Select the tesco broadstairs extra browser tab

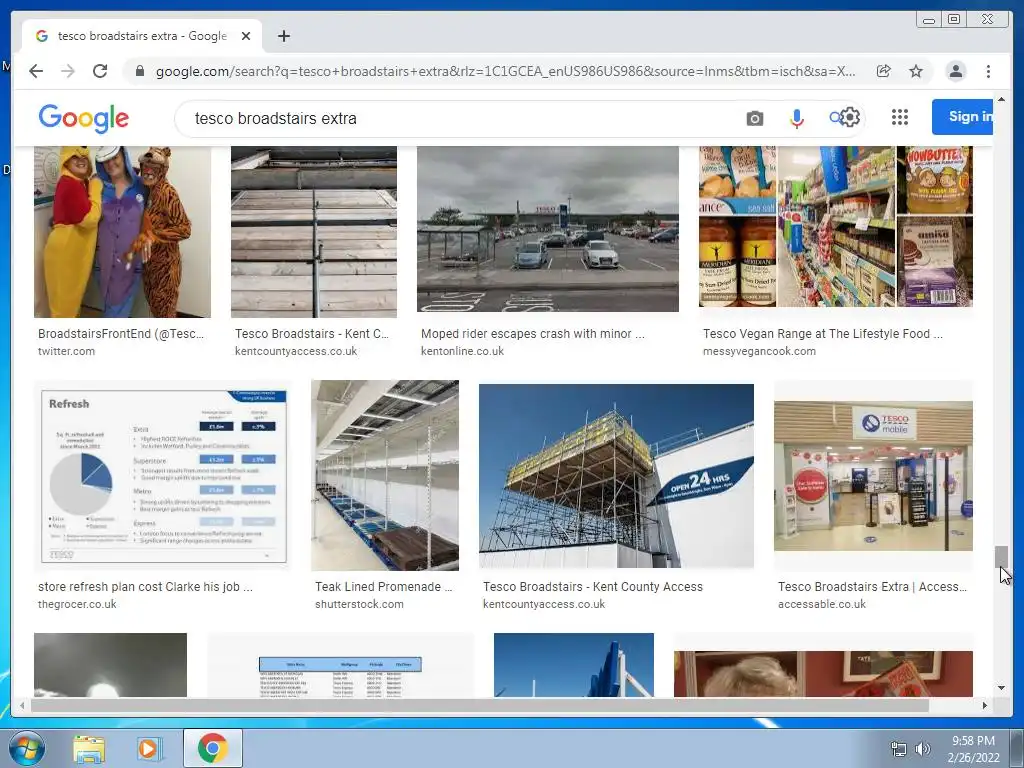click(142, 36)
